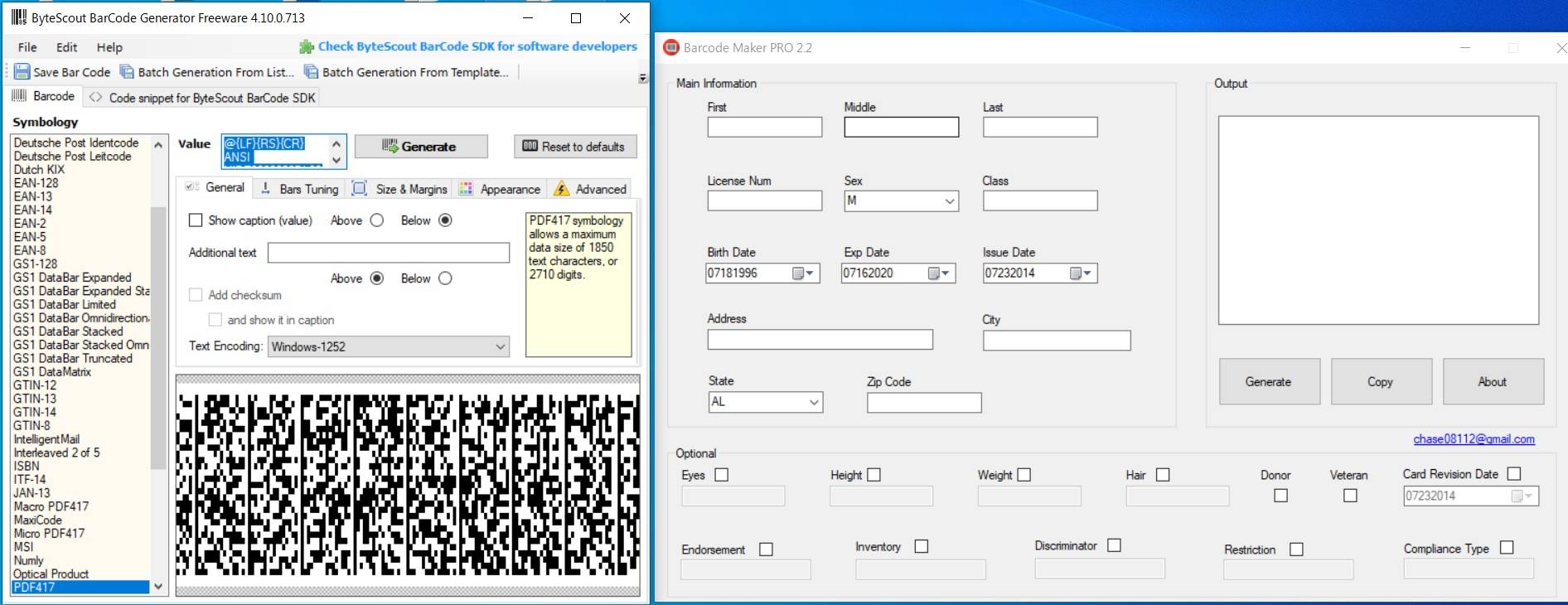Image resolution: width=1568 pixels, height=605 pixels.
Task: Click the ByteScout barcode icon in the title bar
Action: (x=18, y=17)
